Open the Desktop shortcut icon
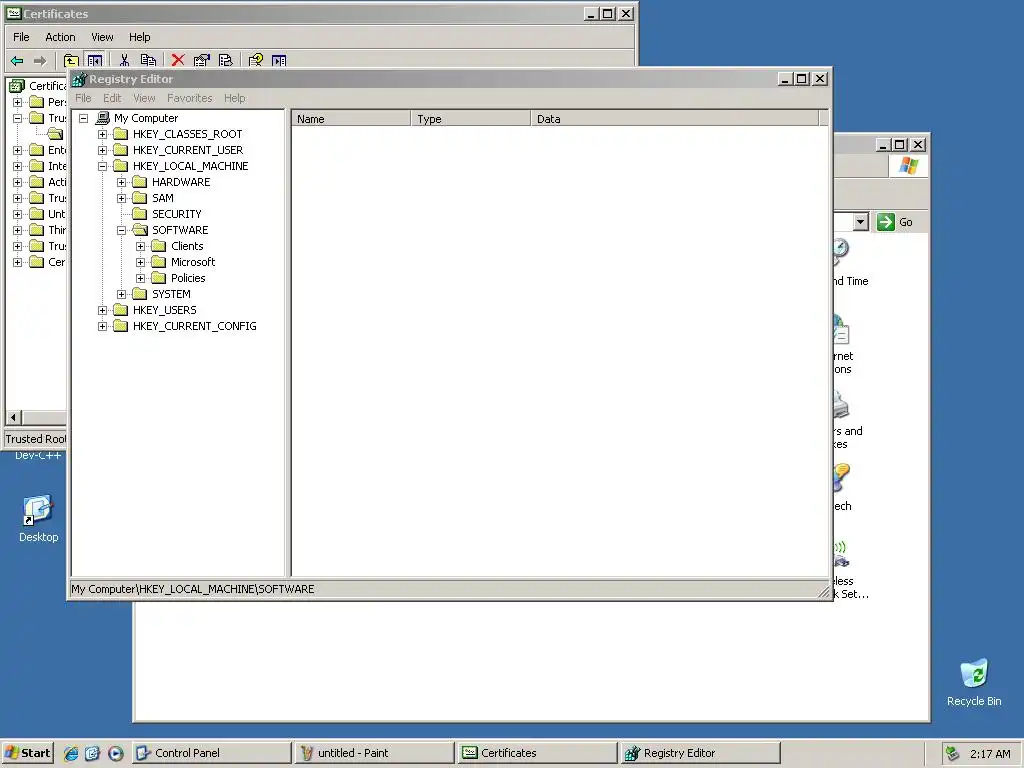Screen dimensions: 1024x768 pos(38,510)
